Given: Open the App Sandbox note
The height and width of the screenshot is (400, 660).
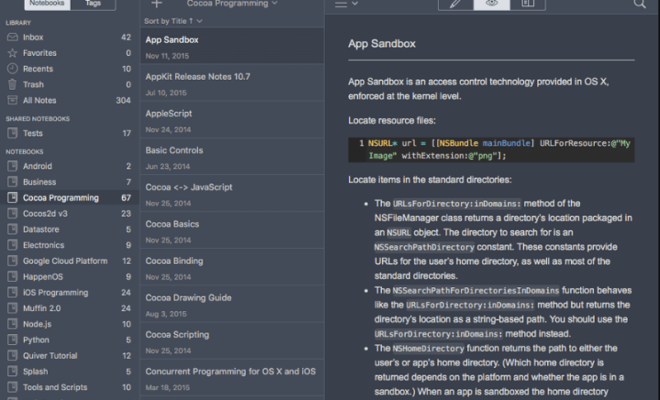Looking at the screenshot, I should coord(232,46).
